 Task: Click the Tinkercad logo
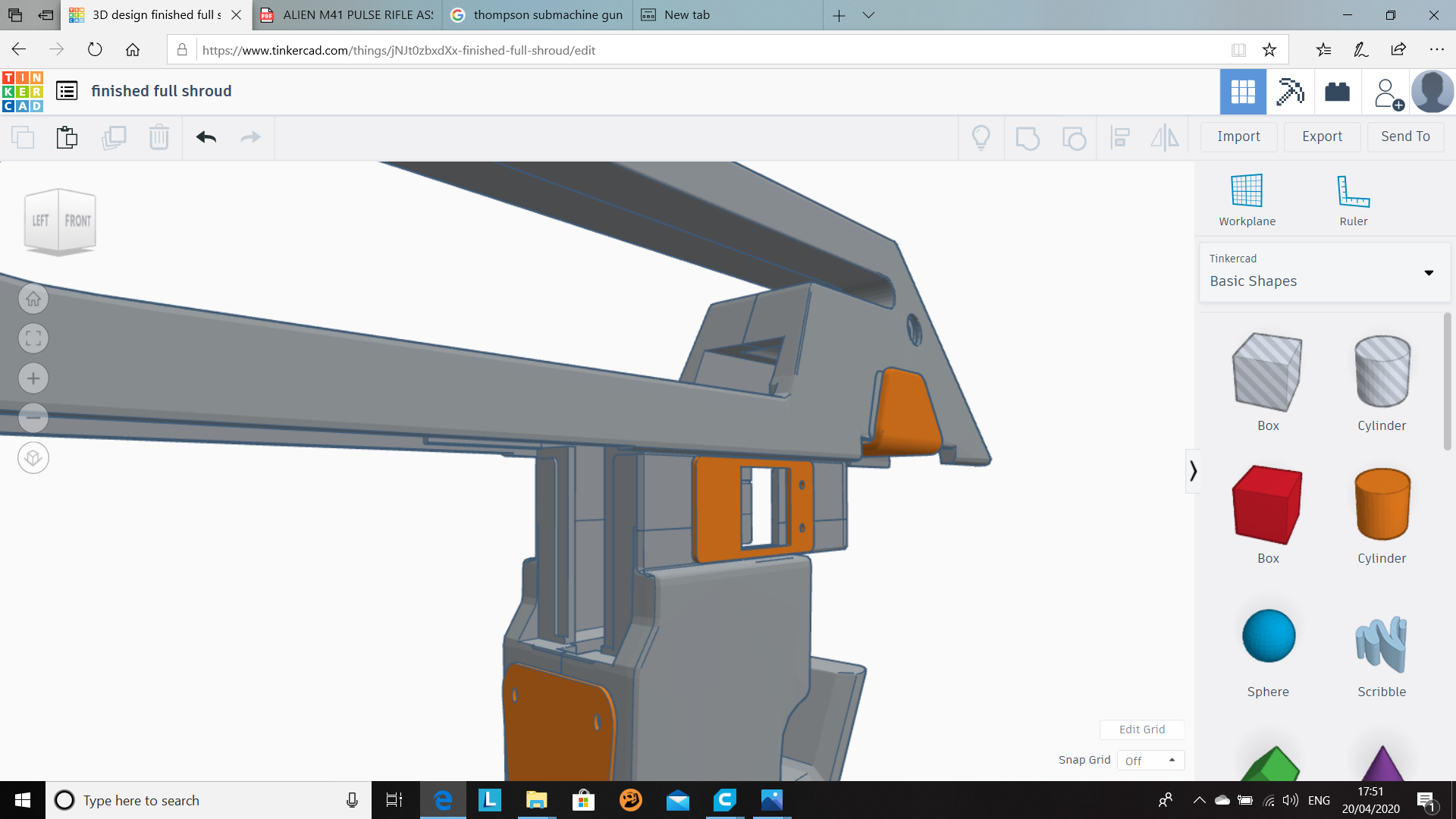(23, 92)
